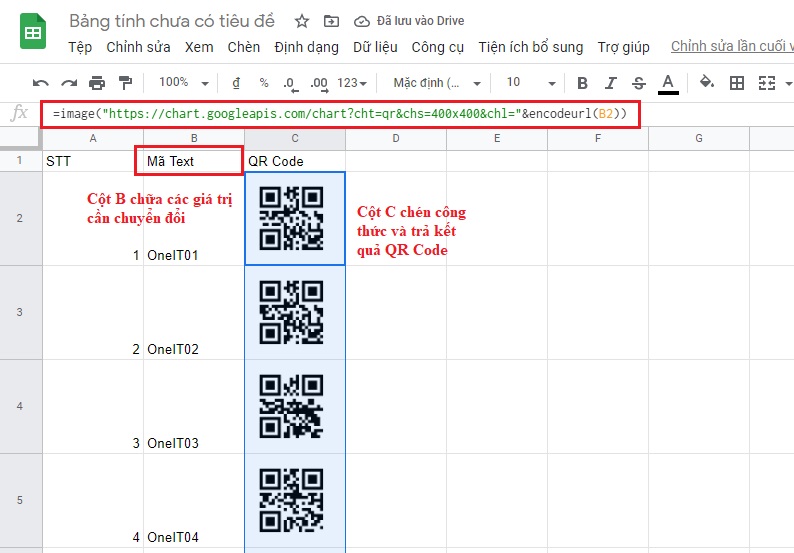Open the fill color paint bucket

[x=707, y=83]
